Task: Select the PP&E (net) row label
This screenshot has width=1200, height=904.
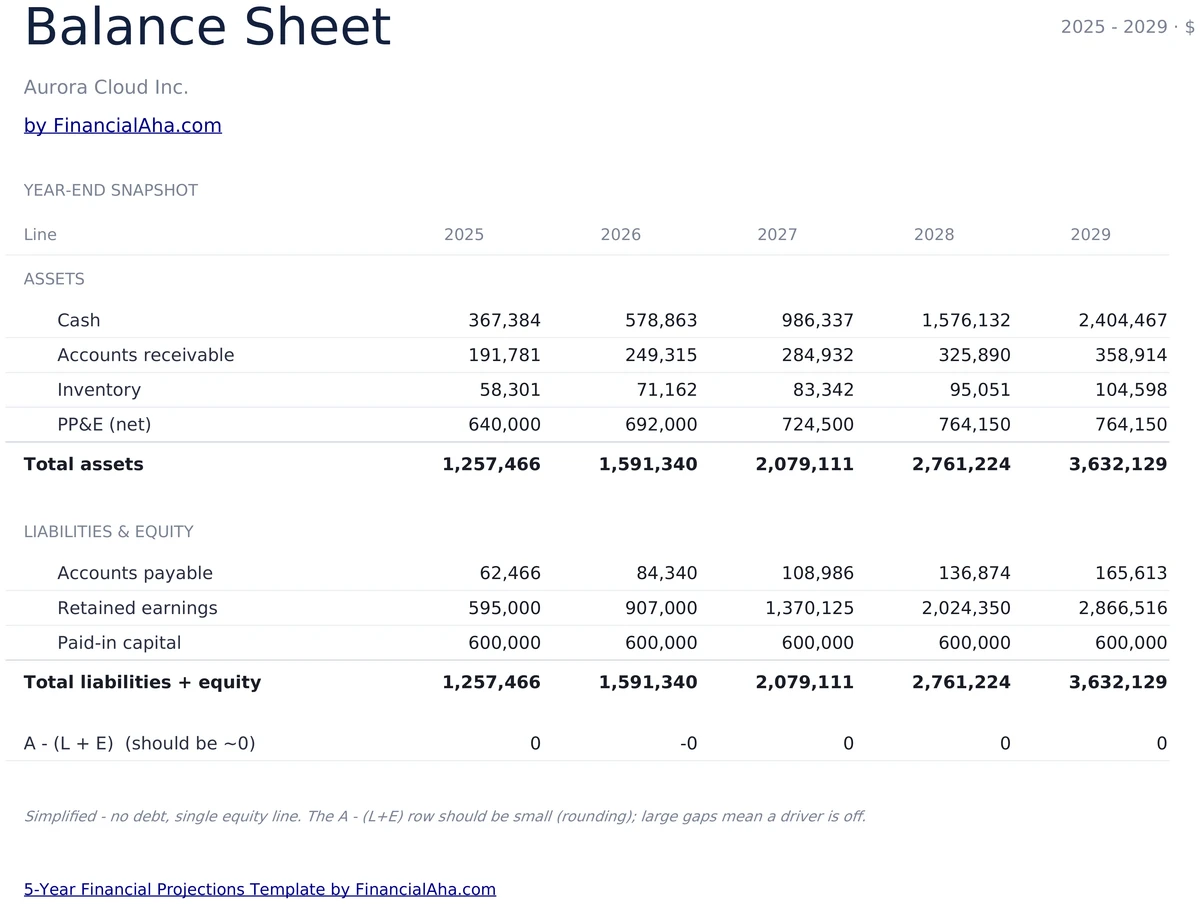Action: [x=104, y=425]
